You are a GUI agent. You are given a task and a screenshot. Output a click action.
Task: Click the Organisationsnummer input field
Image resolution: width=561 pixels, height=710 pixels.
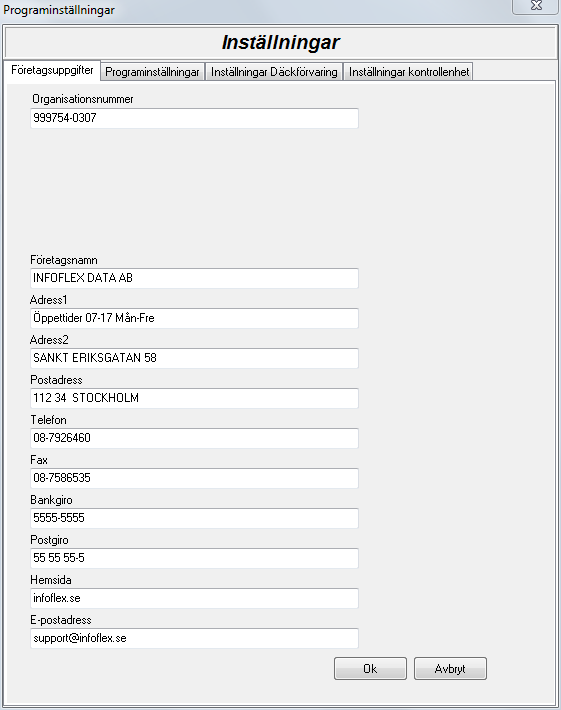point(194,118)
